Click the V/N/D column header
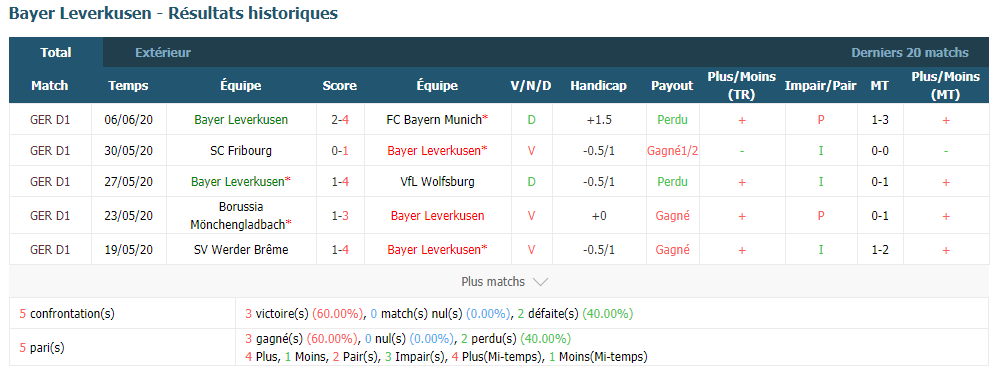Viewport: 997px width, 375px height. click(531, 86)
